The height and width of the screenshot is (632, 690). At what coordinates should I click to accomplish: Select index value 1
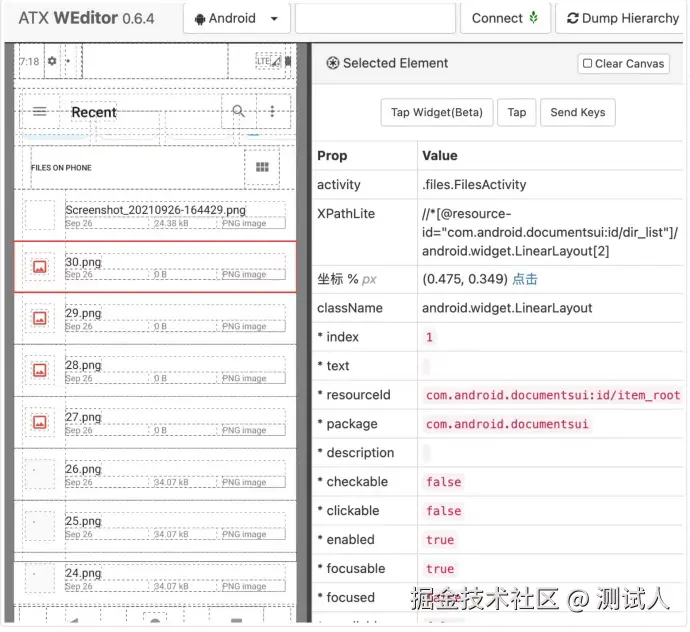[429, 337]
